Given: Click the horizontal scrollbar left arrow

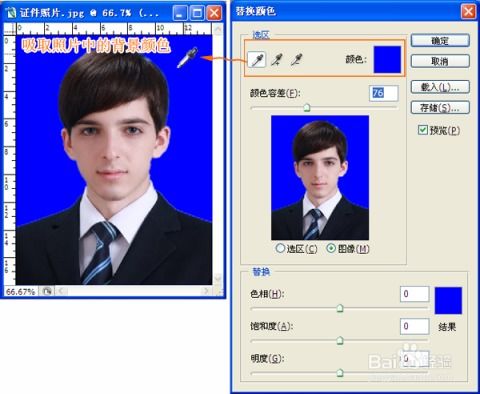Looking at the screenshot, I should point(61,291).
